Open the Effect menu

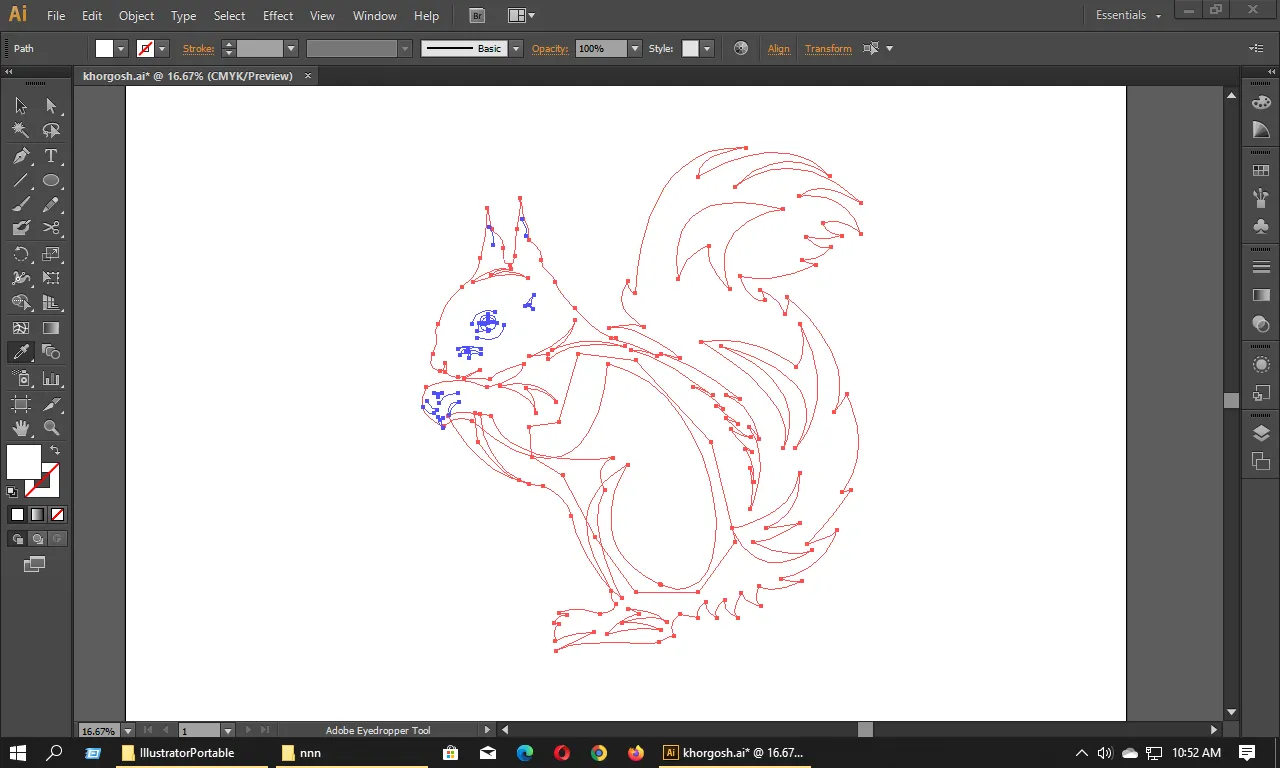coord(278,16)
